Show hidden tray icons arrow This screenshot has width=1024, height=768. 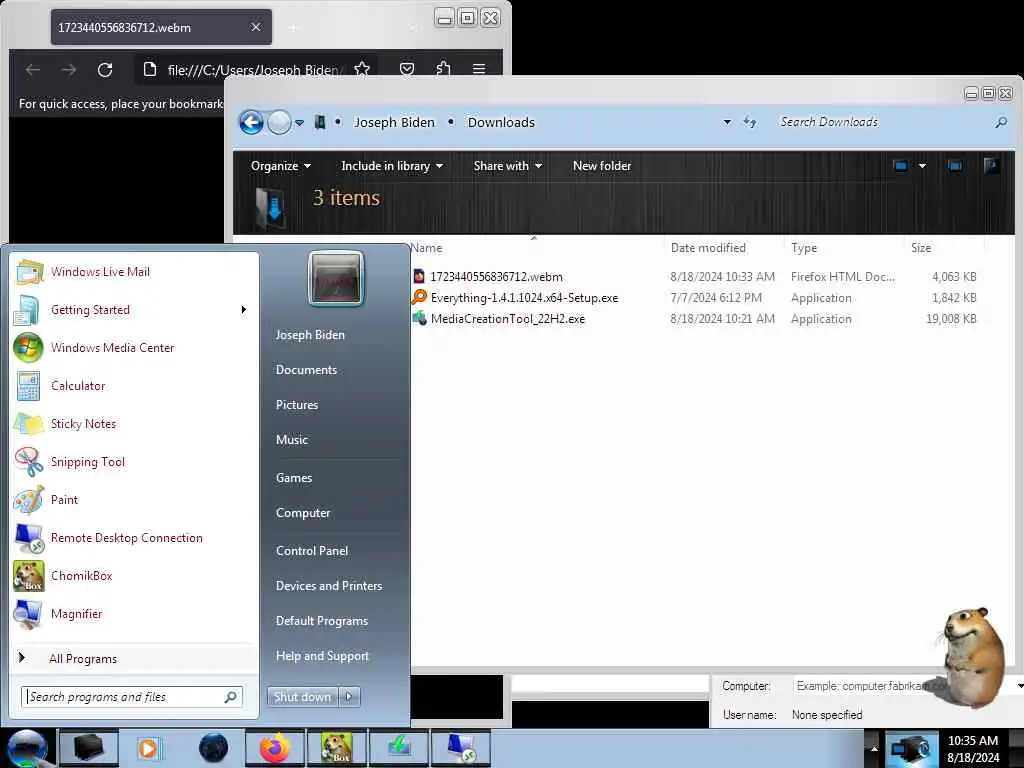874,748
